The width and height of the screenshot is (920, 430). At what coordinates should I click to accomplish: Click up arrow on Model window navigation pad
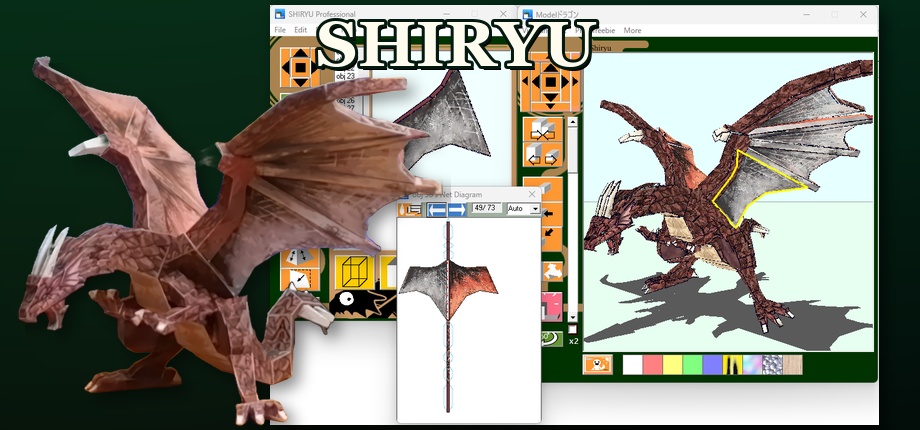[550, 69]
